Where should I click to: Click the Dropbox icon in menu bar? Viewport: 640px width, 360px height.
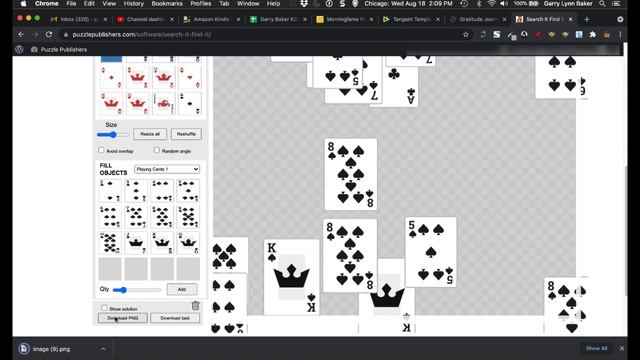(x=304, y=4)
